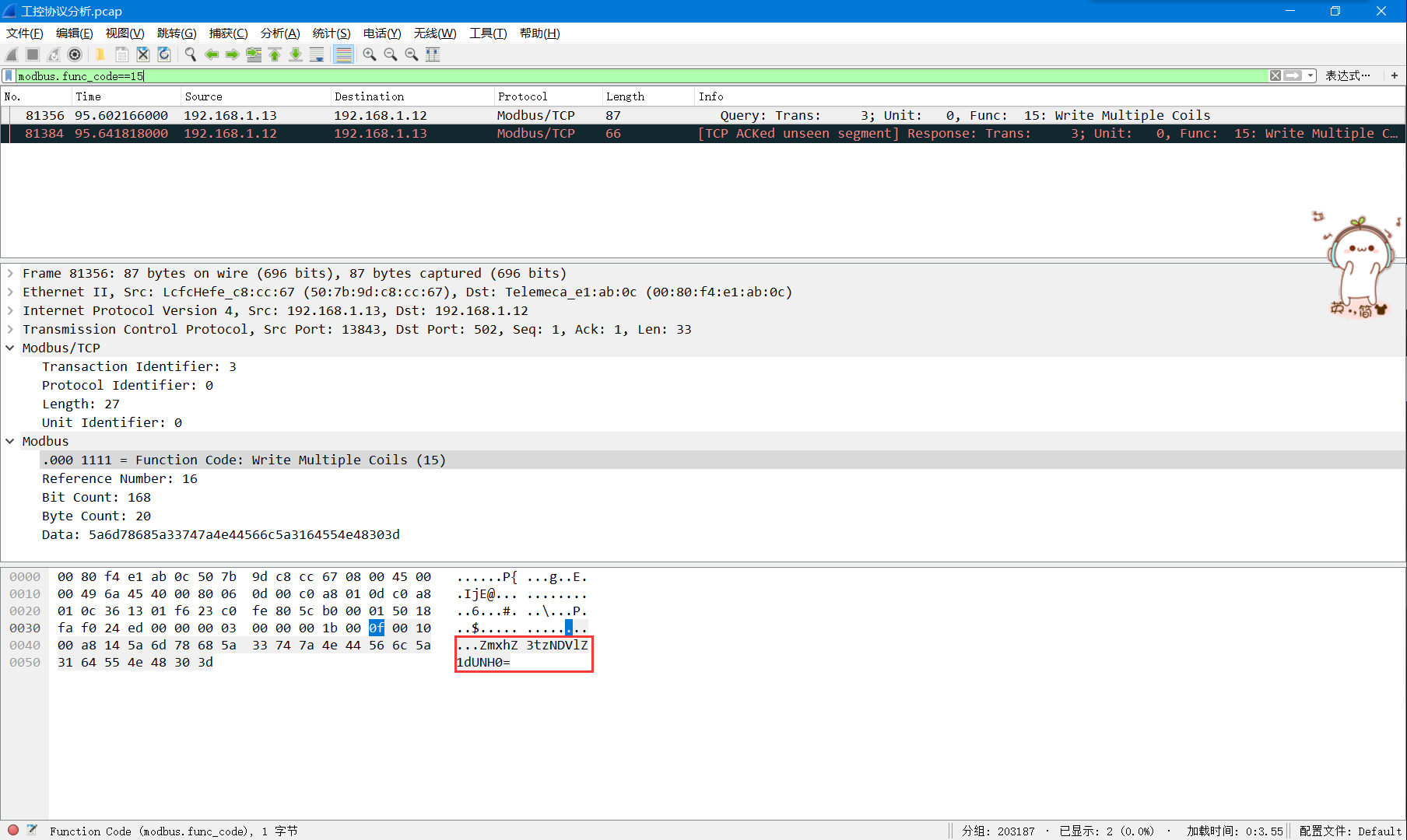Collapse the Modbus tree node
The height and width of the screenshot is (840, 1407).
click(10, 442)
